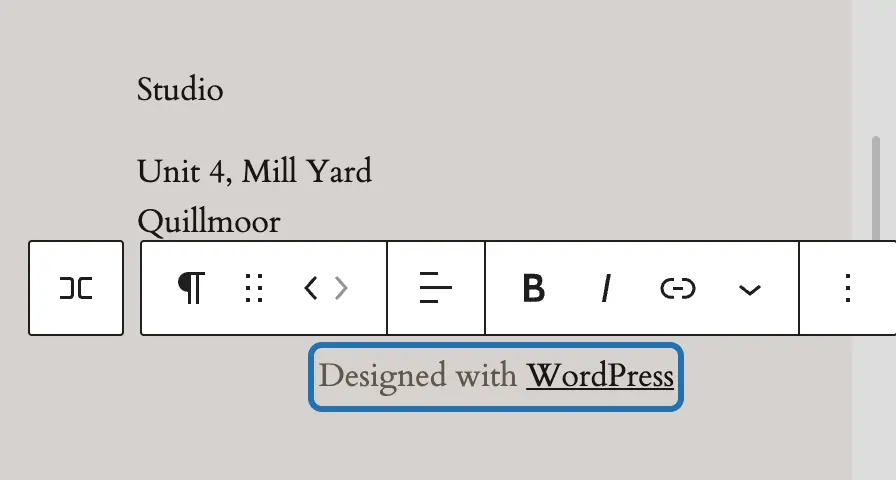The image size is (896, 480).
Task: Move block right with right chevron
Action: point(341,288)
